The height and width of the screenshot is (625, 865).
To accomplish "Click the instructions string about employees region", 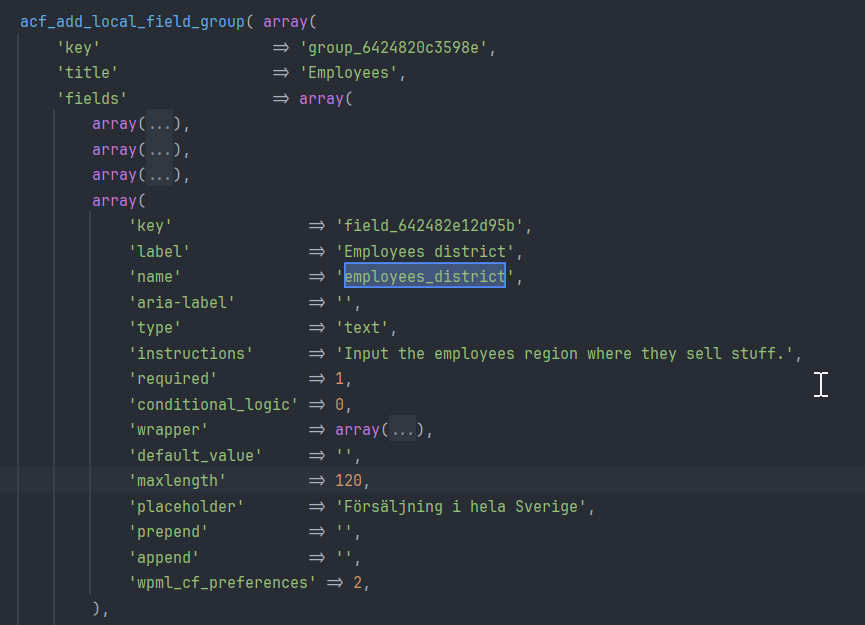I will pos(564,354).
